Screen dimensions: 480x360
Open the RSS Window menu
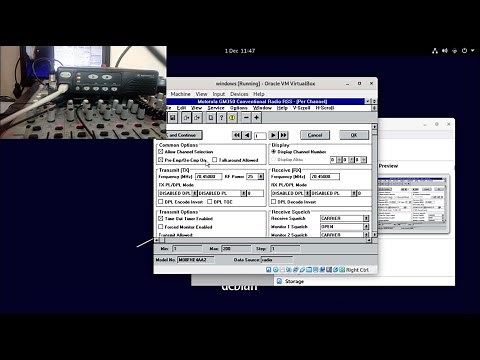pos(262,108)
